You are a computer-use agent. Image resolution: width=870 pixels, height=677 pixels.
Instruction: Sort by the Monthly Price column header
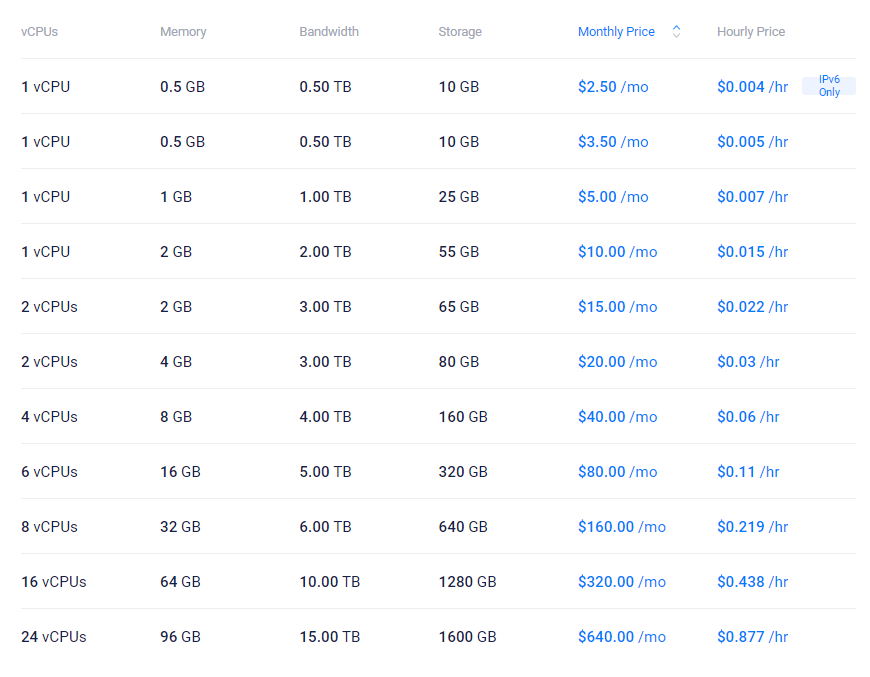coord(616,32)
